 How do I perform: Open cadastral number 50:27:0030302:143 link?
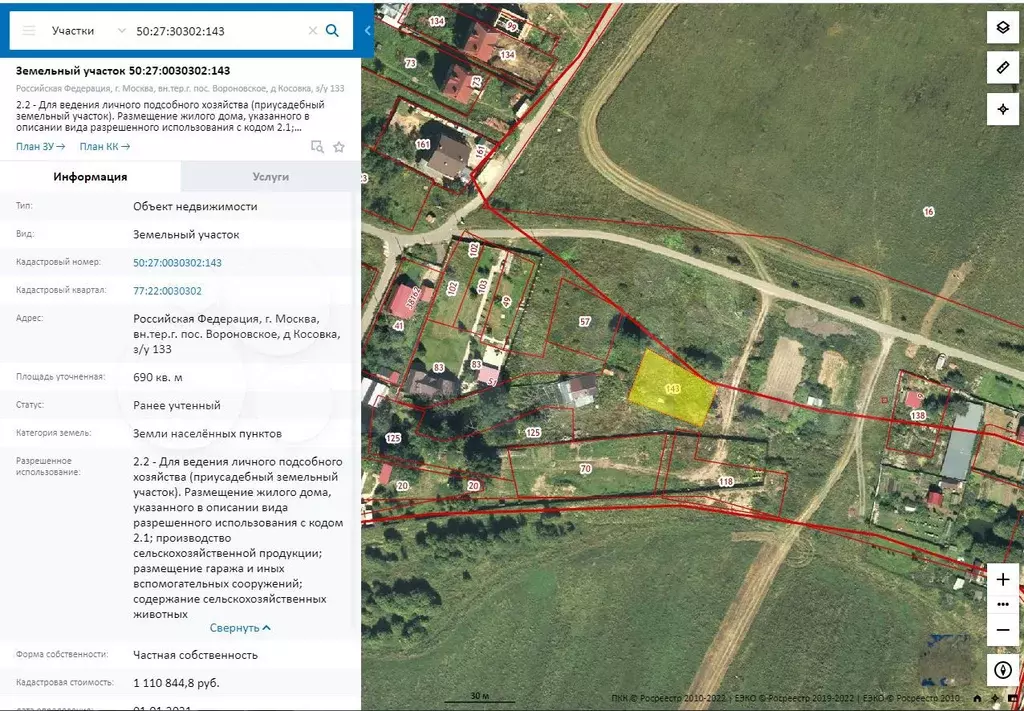pos(177,263)
